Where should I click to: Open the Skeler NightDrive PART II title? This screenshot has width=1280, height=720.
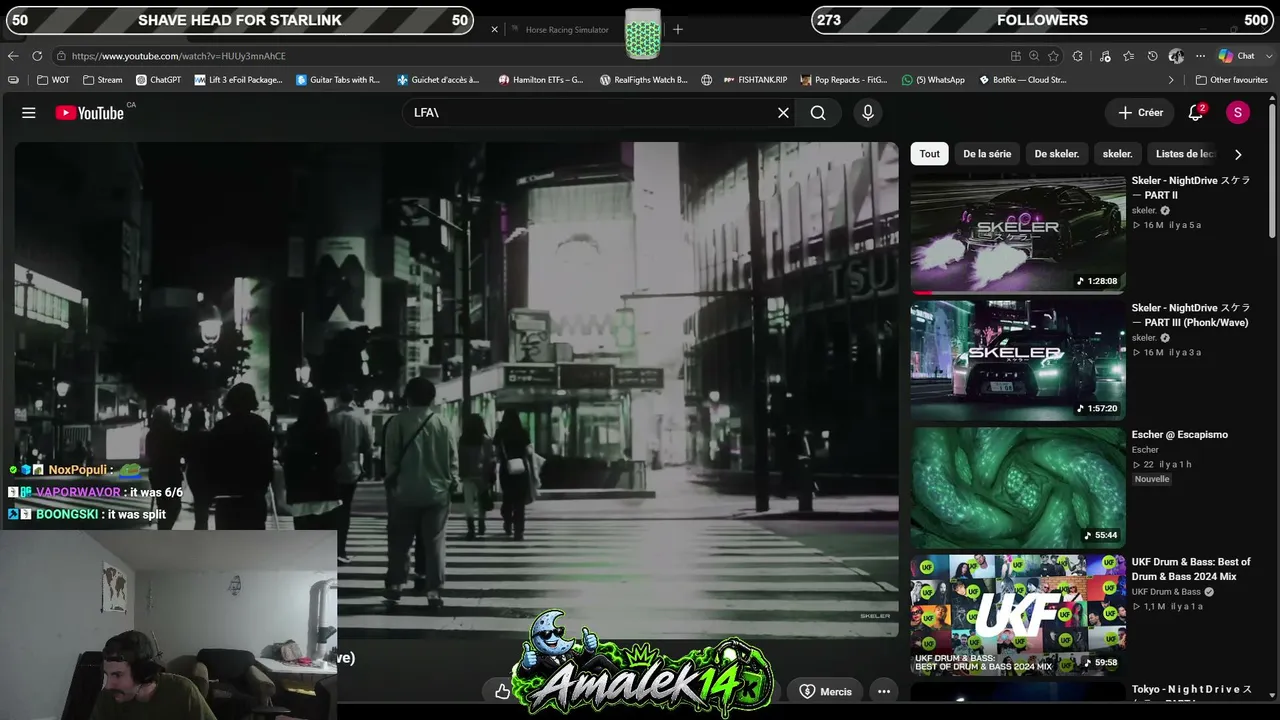click(x=1191, y=188)
